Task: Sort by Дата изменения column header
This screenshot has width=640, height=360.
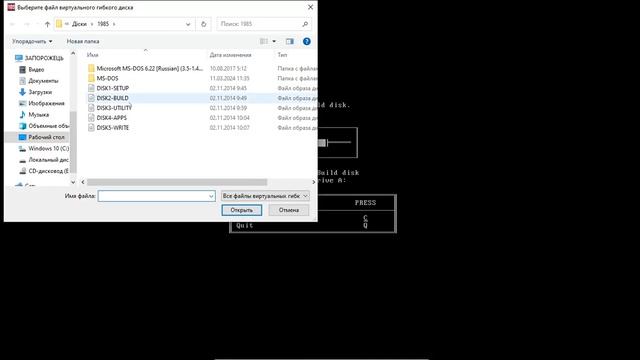Action: (230, 55)
